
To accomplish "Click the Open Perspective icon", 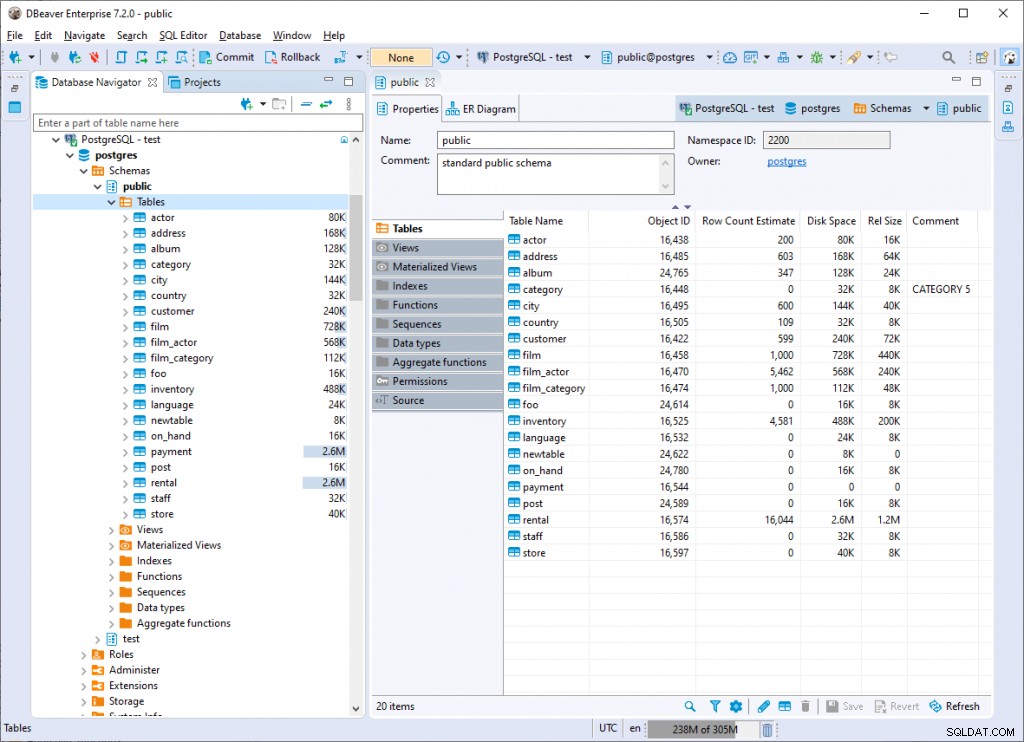I will (982, 57).
